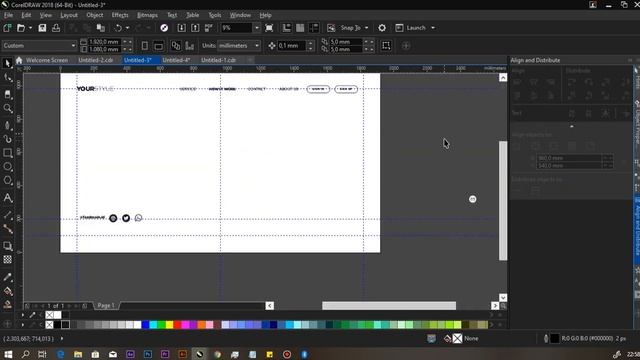This screenshot has width=640, height=360.
Task: Open the Options gear icon
Action: pos(382,28)
